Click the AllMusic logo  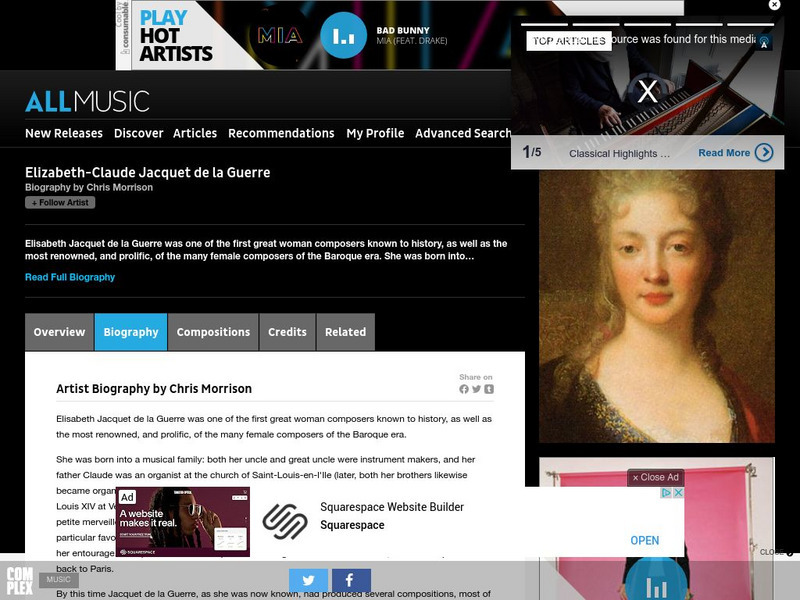(87, 101)
